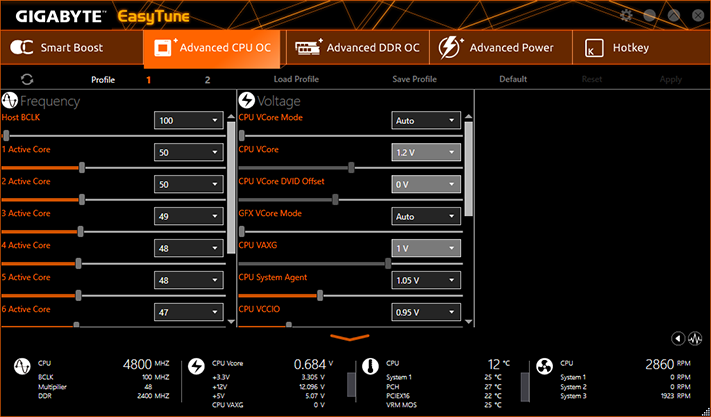Click the VRM MOS temperature row label

pos(401,405)
